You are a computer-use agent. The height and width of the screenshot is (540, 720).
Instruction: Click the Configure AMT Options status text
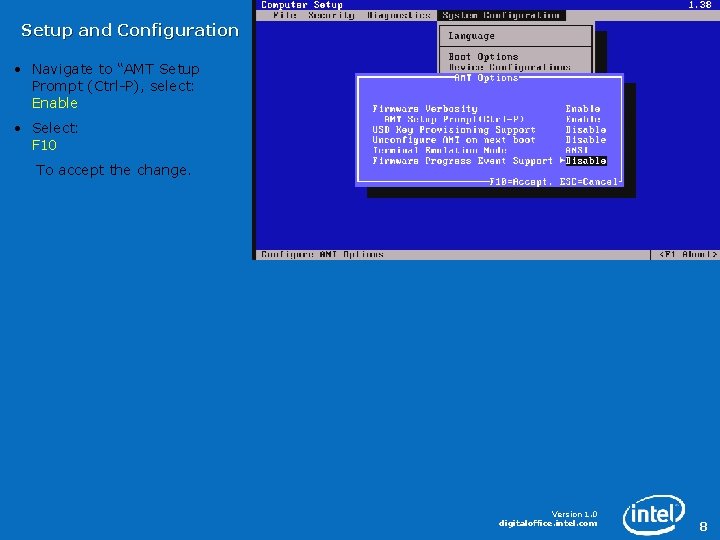[x=322, y=254]
